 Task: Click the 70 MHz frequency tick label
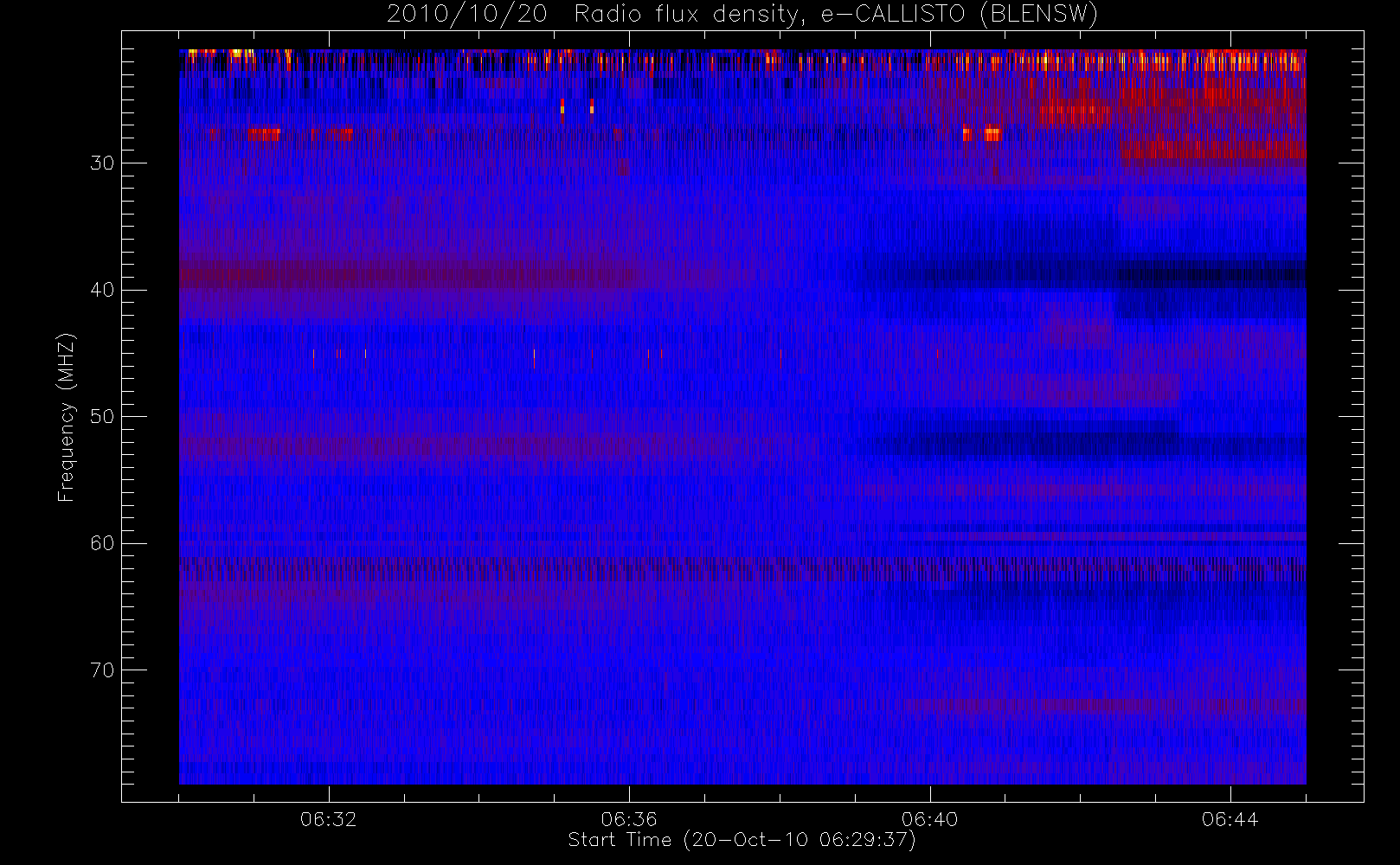coord(102,670)
